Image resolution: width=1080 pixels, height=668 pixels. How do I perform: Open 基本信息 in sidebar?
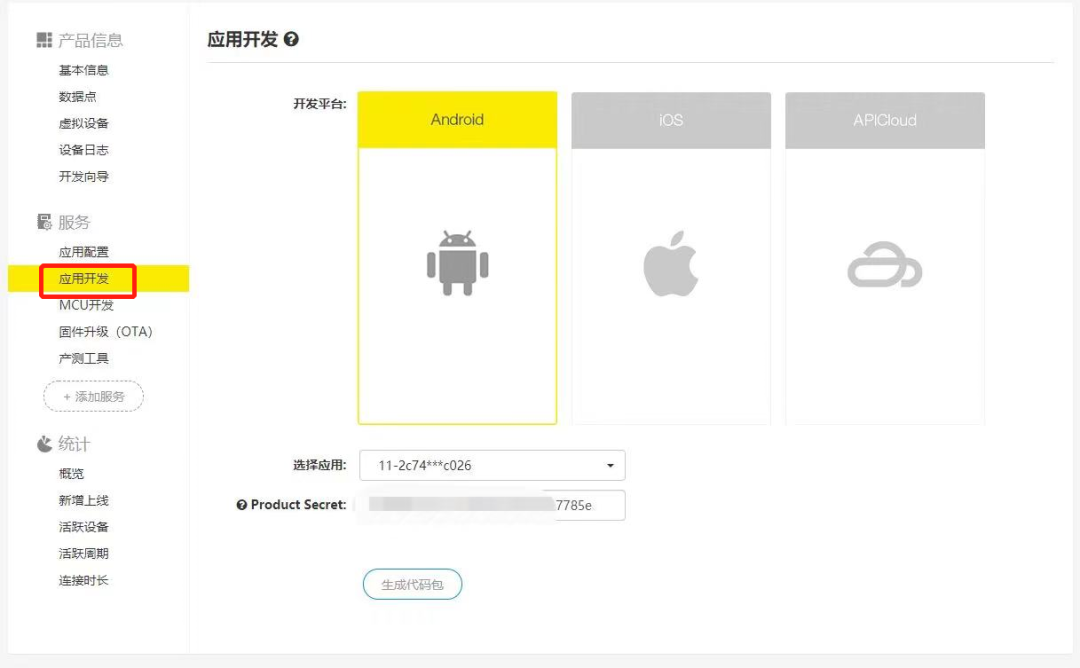83,70
